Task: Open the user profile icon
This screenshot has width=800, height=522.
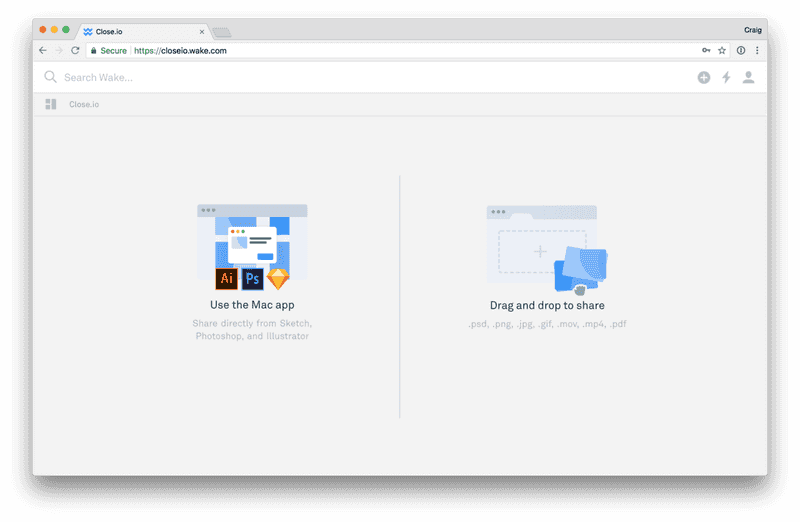Action: pyautogui.click(x=748, y=78)
